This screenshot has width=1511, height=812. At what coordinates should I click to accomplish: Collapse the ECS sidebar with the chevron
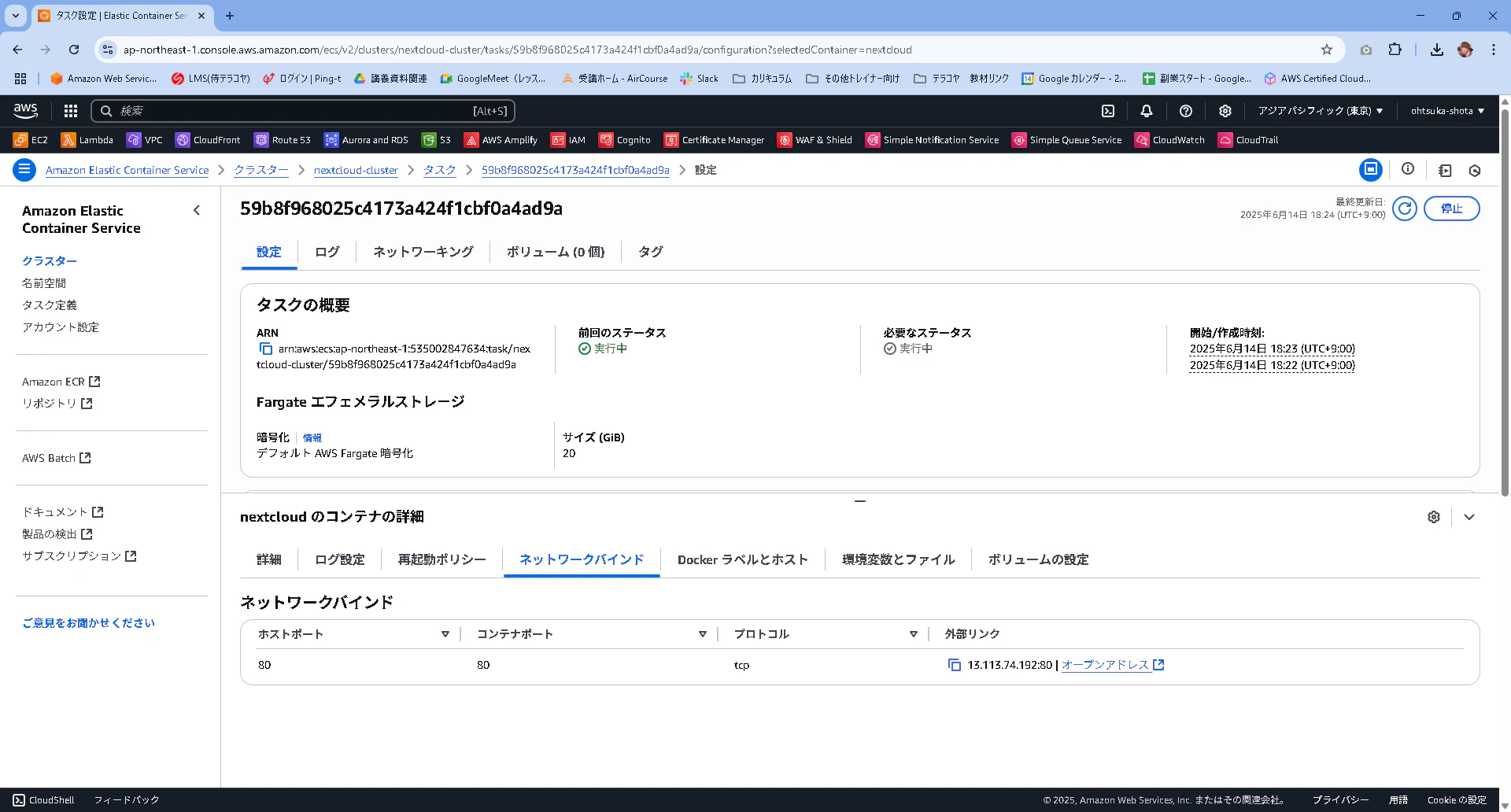pyautogui.click(x=197, y=210)
